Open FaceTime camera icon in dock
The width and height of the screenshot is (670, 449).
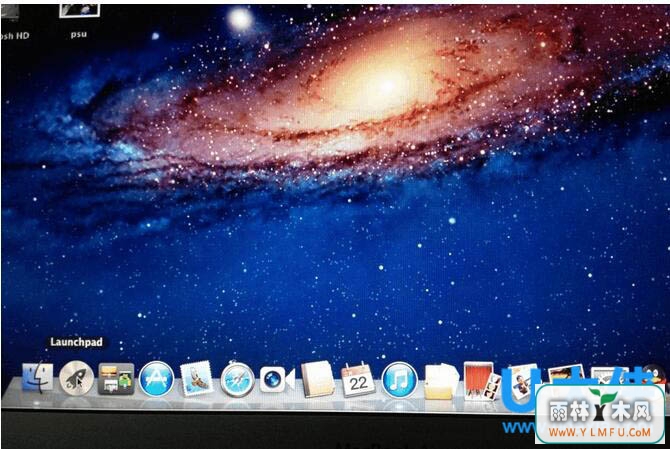277,380
